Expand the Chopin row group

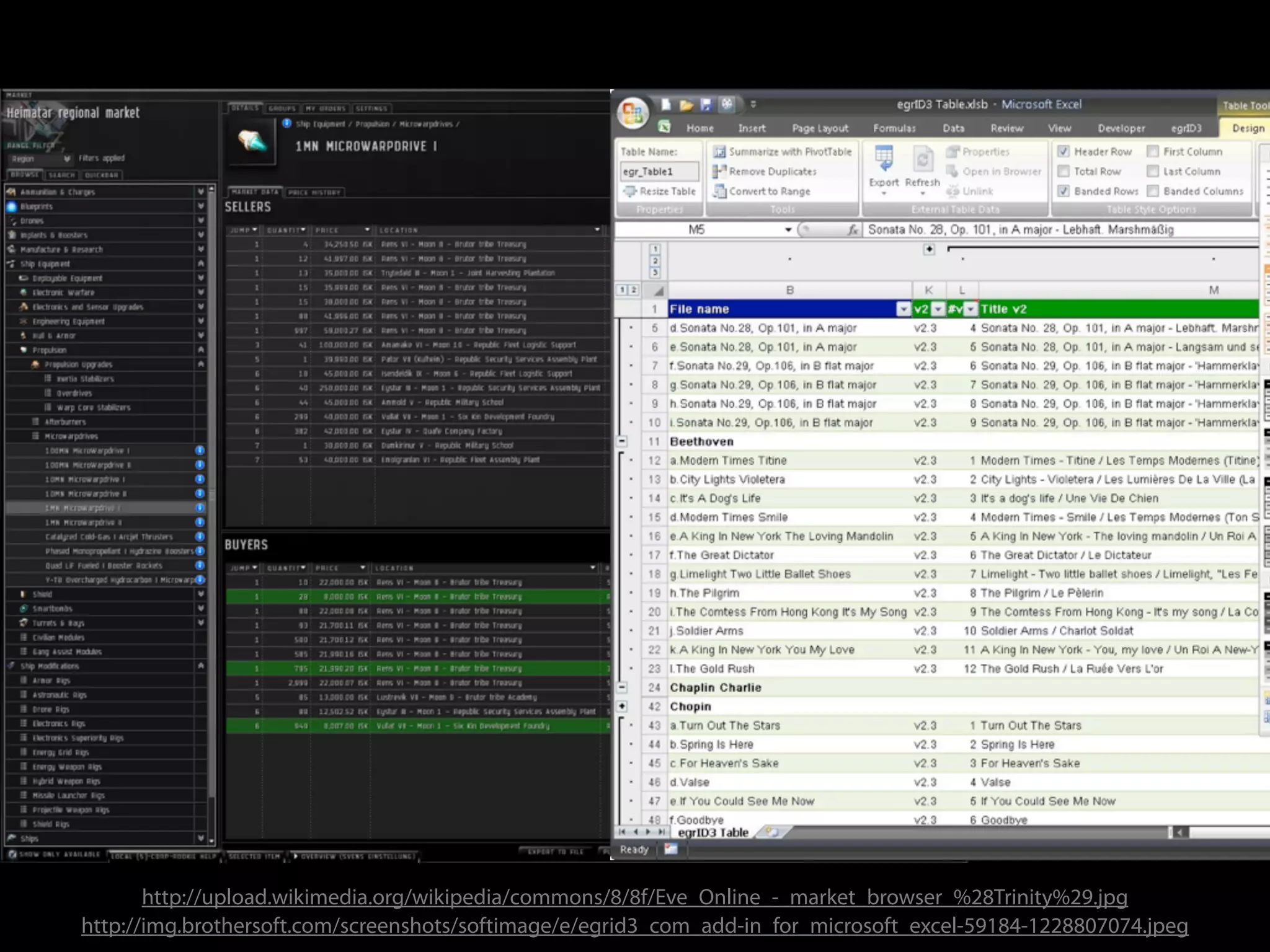(622, 706)
